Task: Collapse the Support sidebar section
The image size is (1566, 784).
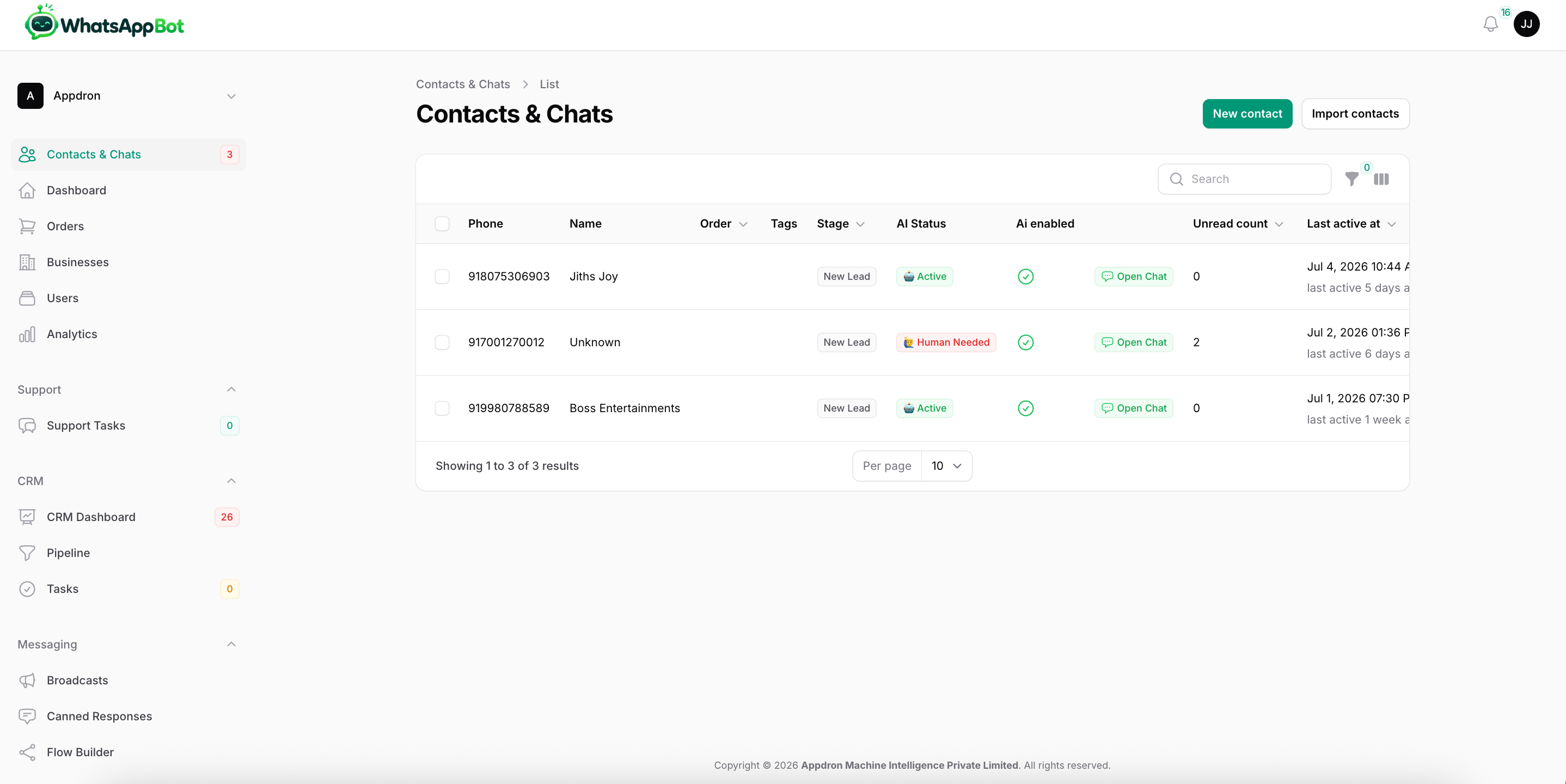Action: pos(231,390)
